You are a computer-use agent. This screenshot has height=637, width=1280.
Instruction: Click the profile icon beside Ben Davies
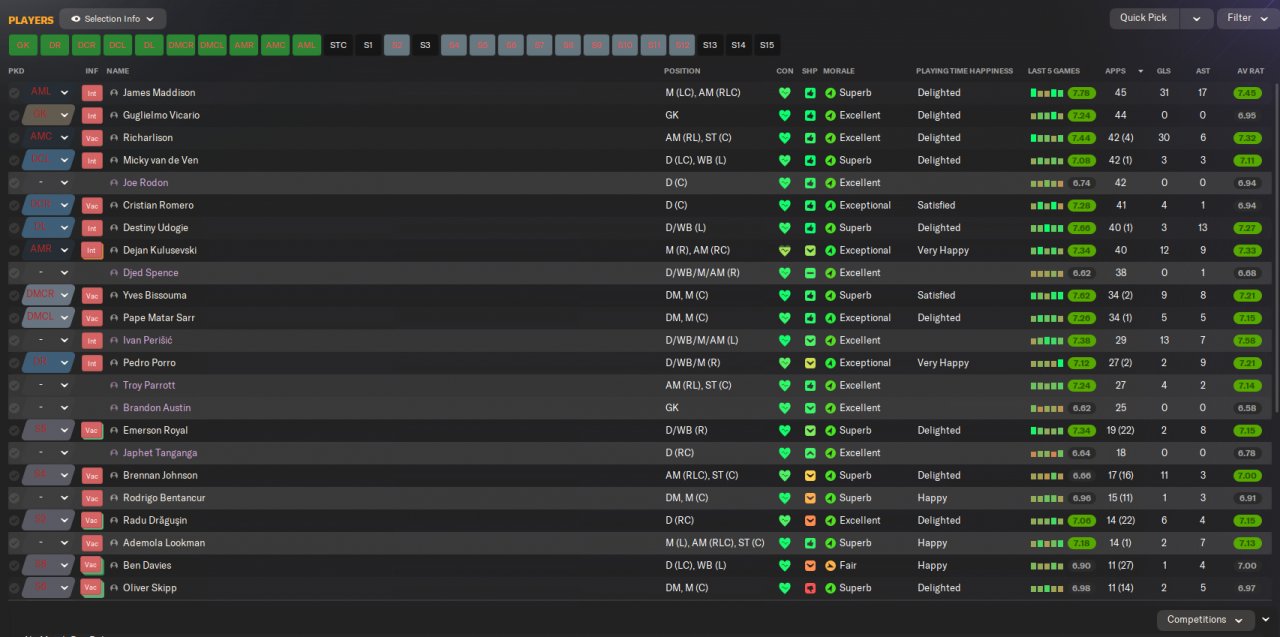point(114,566)
